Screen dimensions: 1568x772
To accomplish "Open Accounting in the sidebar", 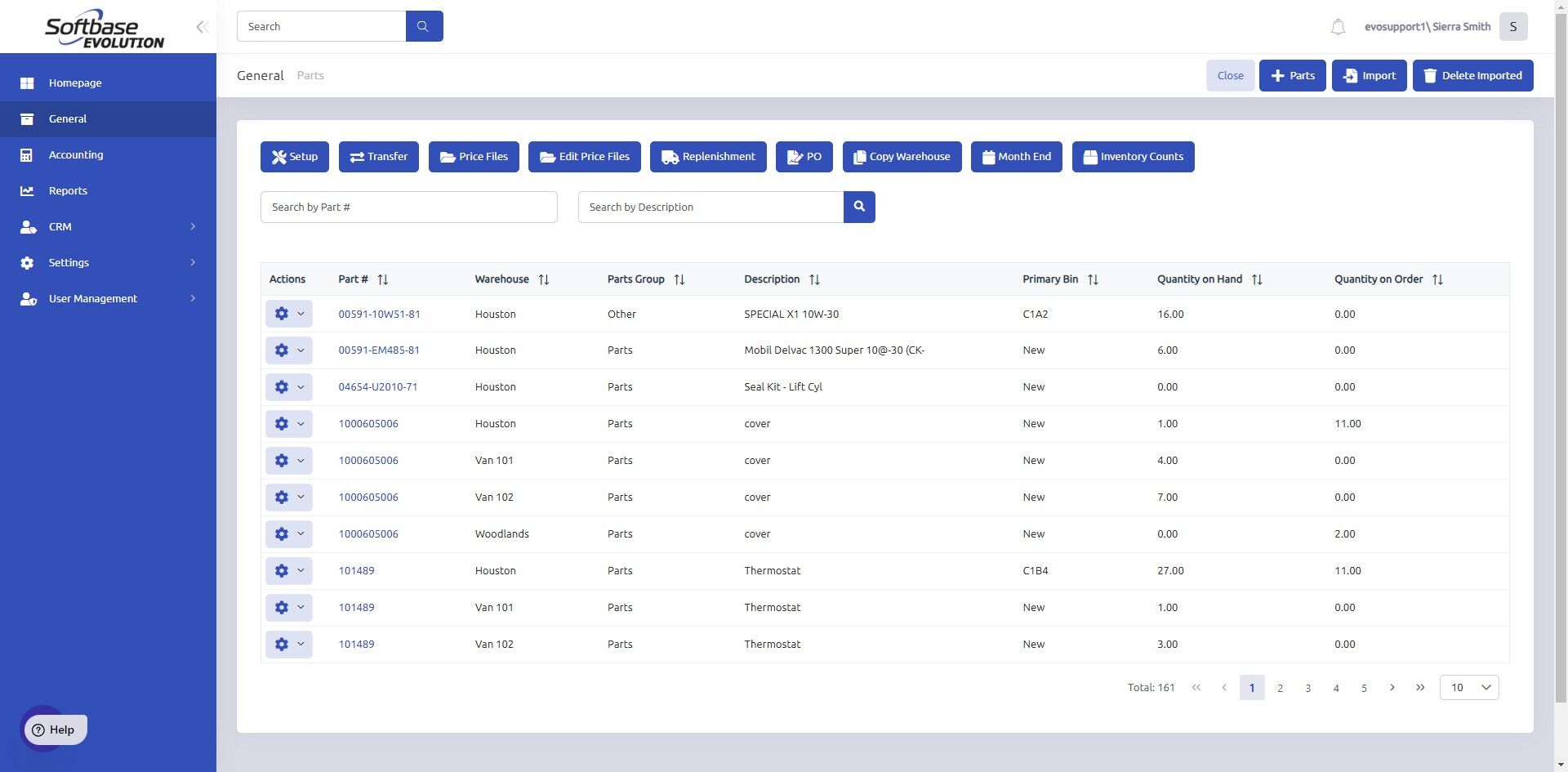I will pyautogui.click(x=108, y=155).
